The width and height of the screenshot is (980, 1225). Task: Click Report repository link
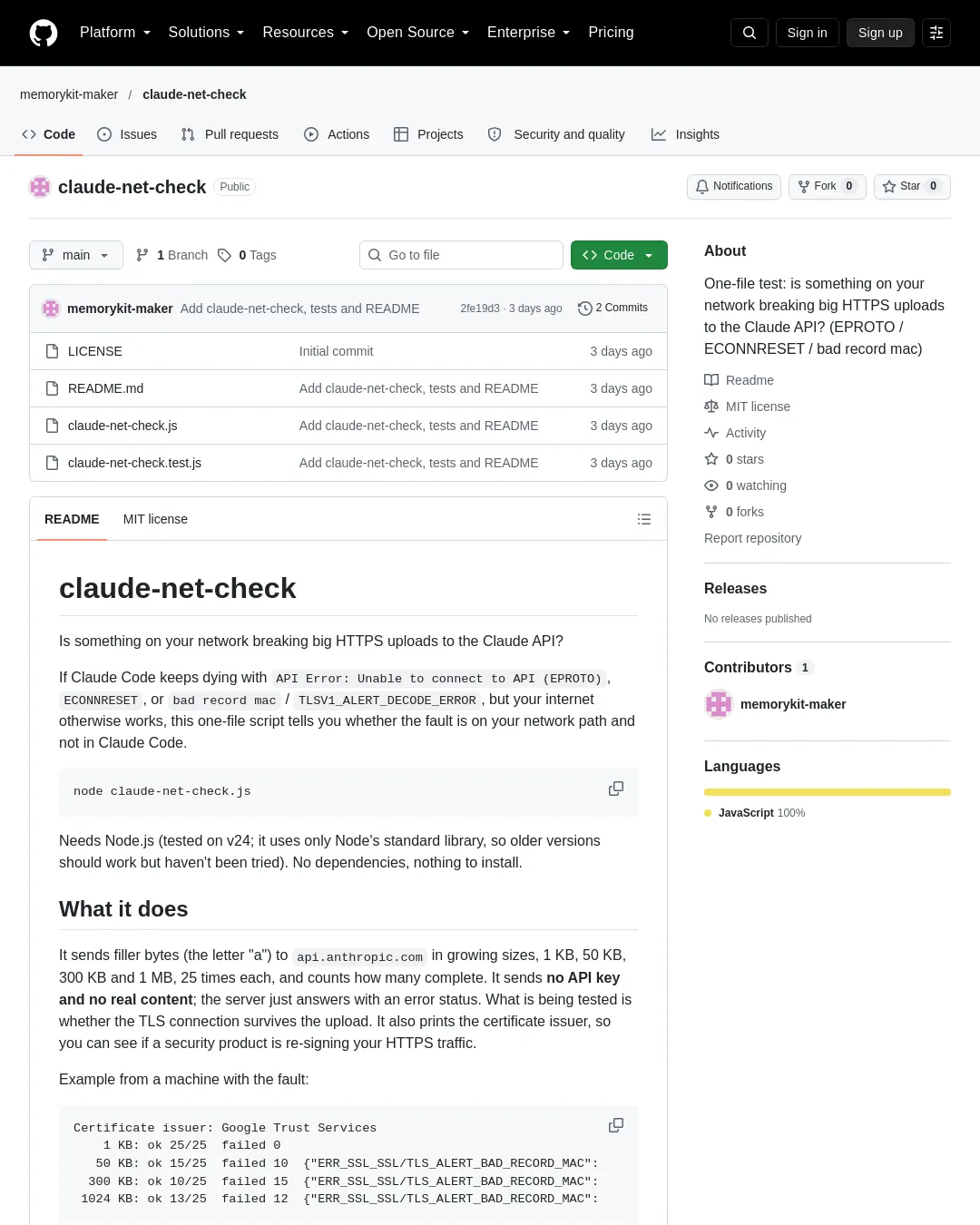point(752,538)
